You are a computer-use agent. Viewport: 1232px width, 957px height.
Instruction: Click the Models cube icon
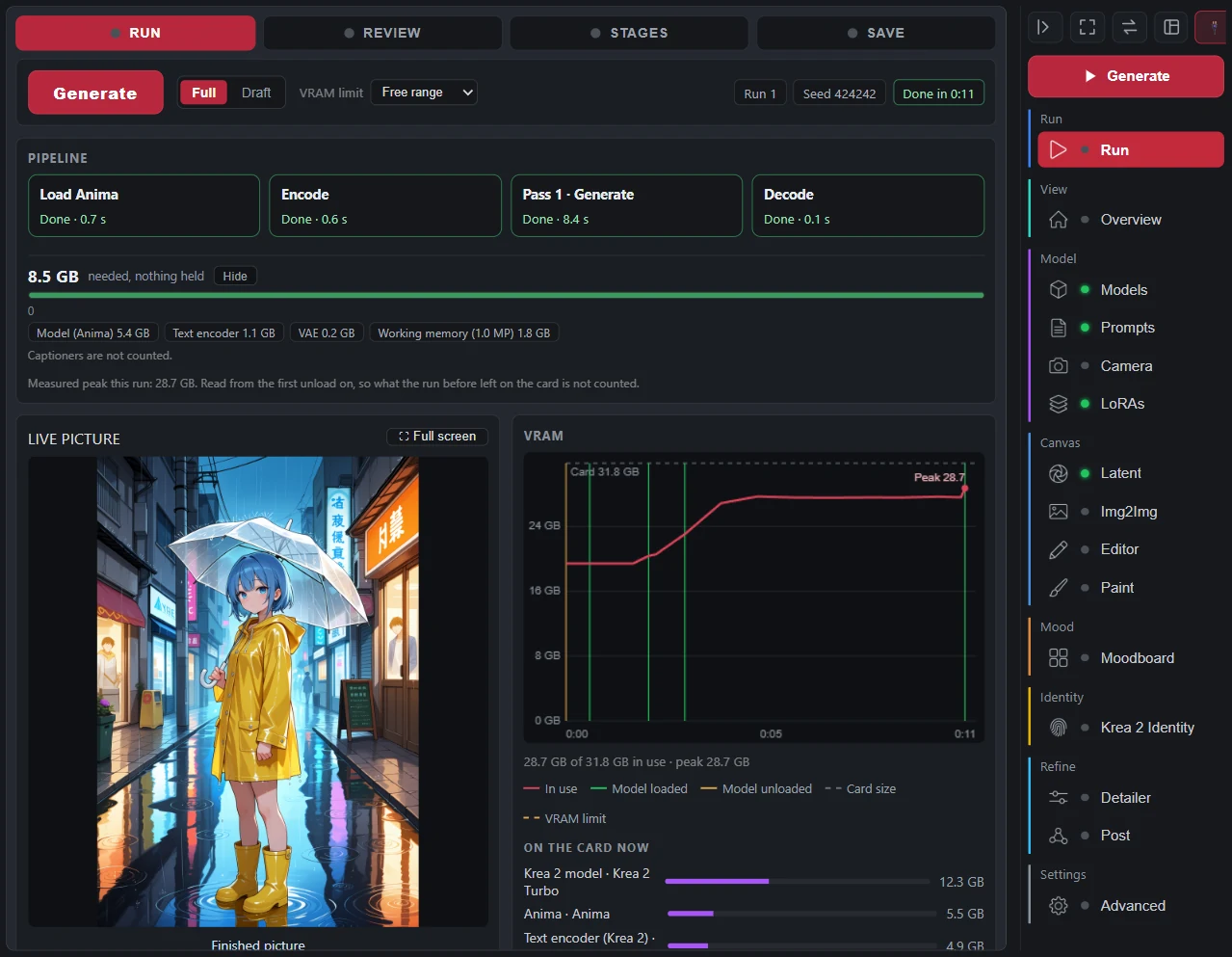click(x=1058, y=289)
